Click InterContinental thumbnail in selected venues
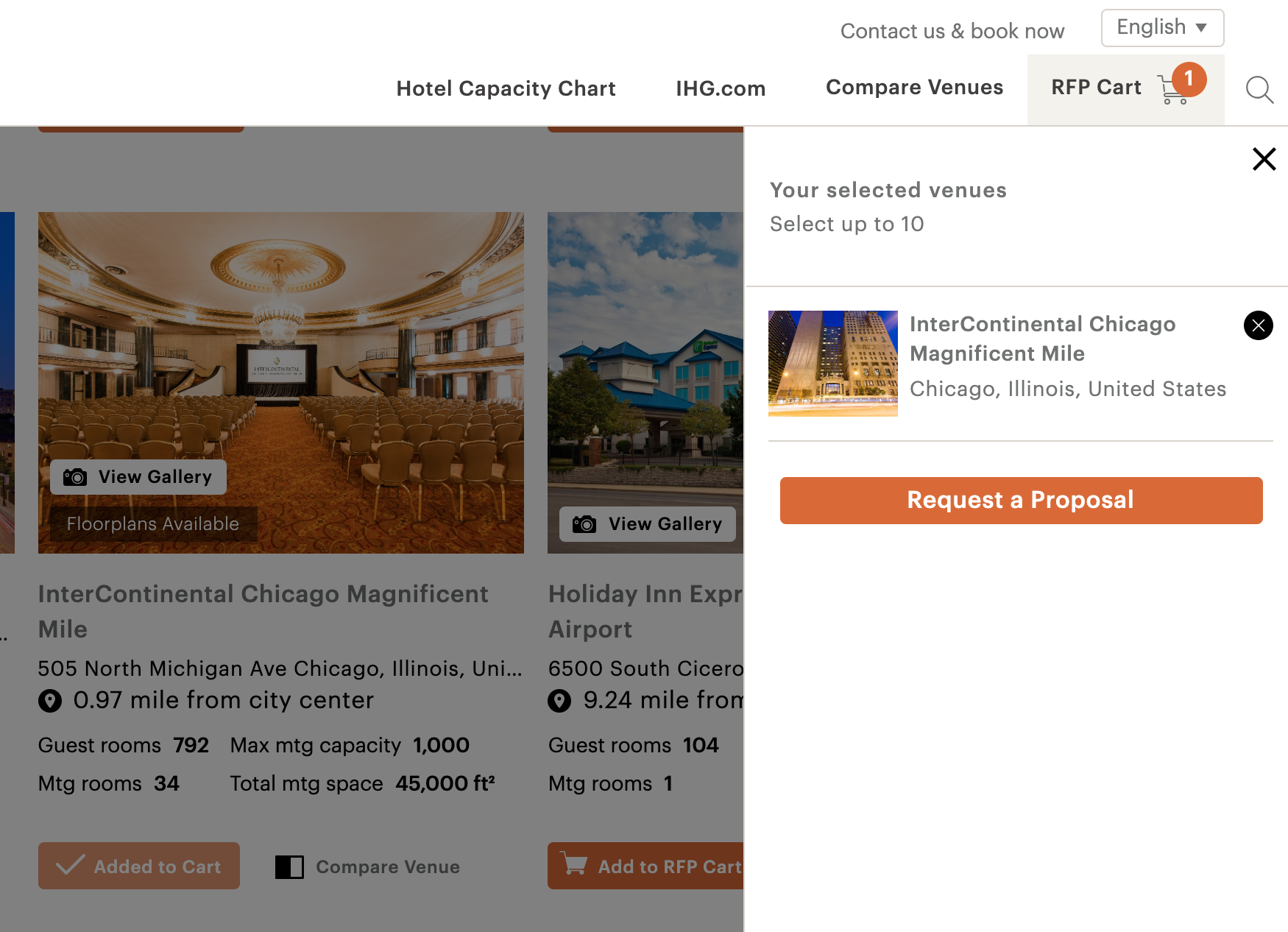The width and height of the screenshot is (1288, 932). pyautogui.click(x=833, y=364)
